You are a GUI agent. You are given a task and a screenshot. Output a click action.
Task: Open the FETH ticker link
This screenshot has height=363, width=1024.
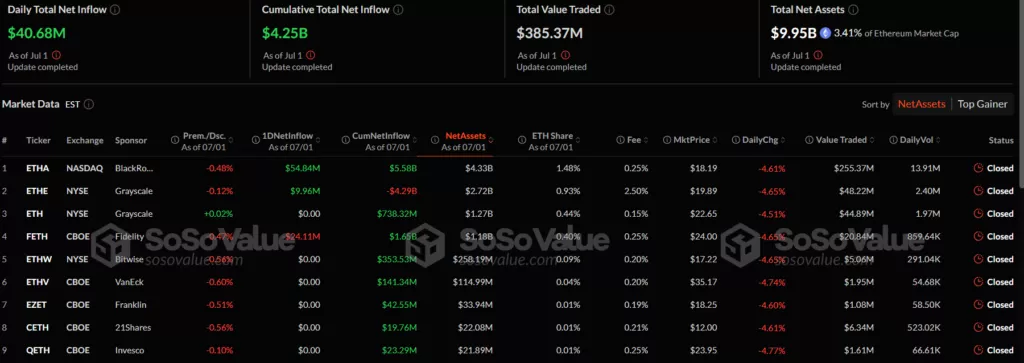[37, 236]
